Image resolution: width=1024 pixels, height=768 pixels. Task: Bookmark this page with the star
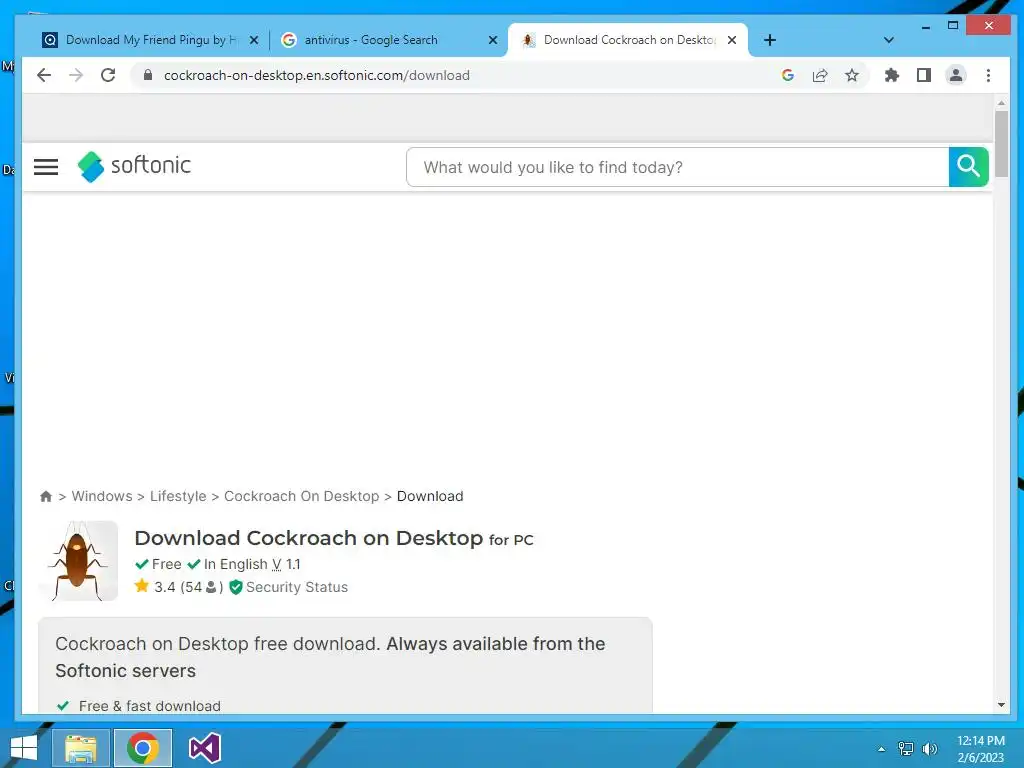point(852,75)
